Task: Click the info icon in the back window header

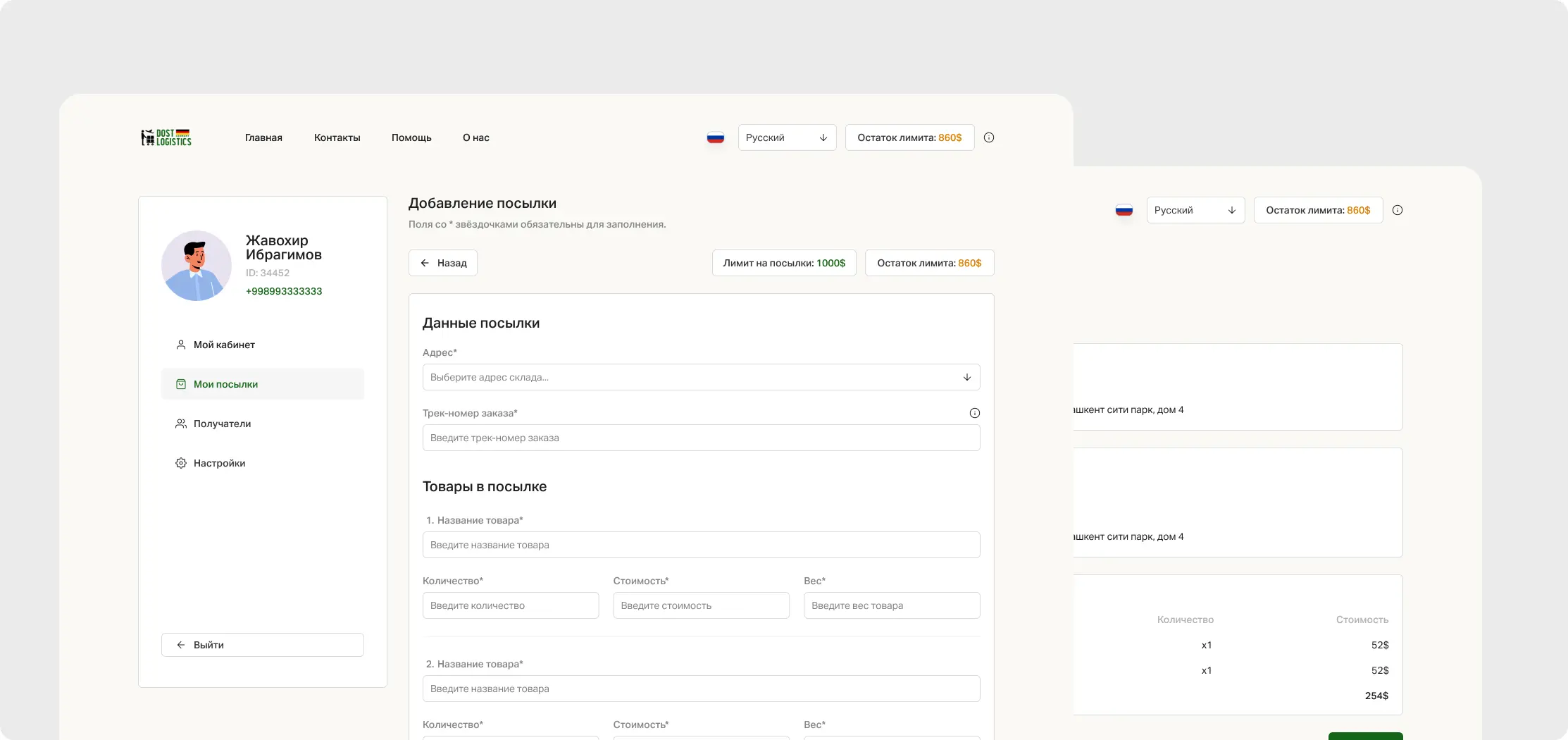Action: coord(1398,210)
